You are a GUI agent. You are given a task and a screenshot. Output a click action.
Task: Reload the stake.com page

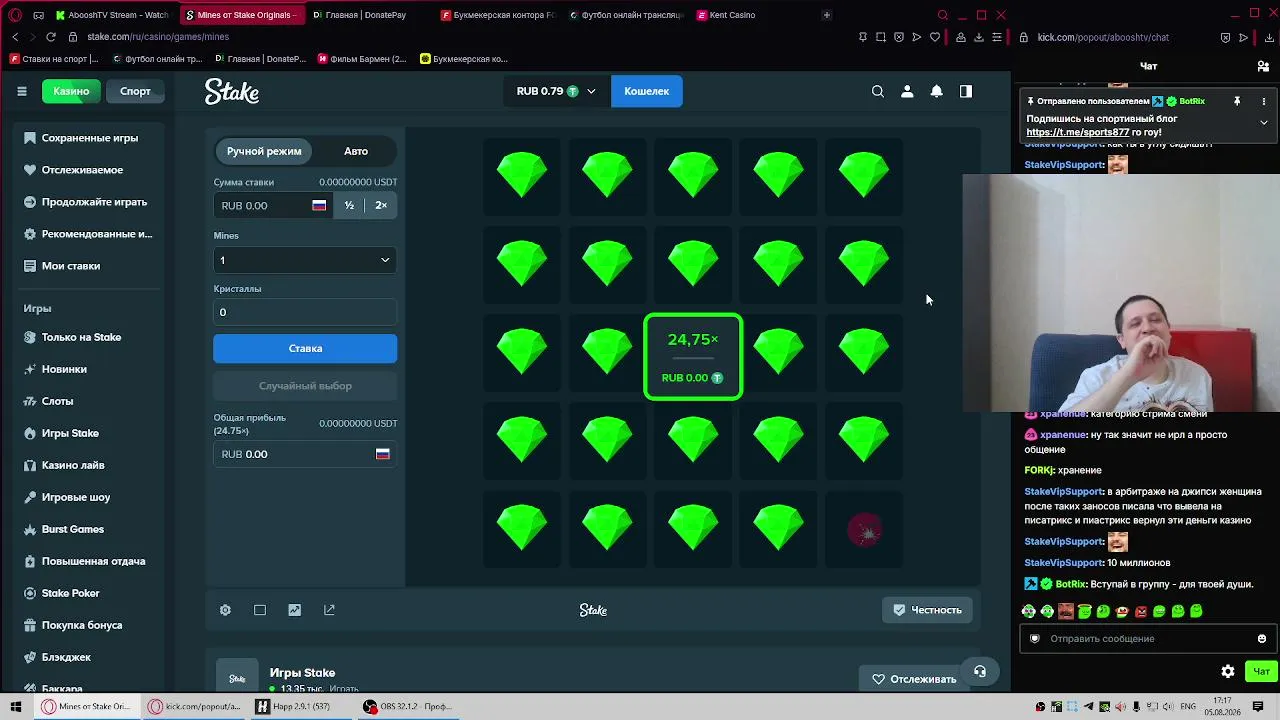click(51, 37)
